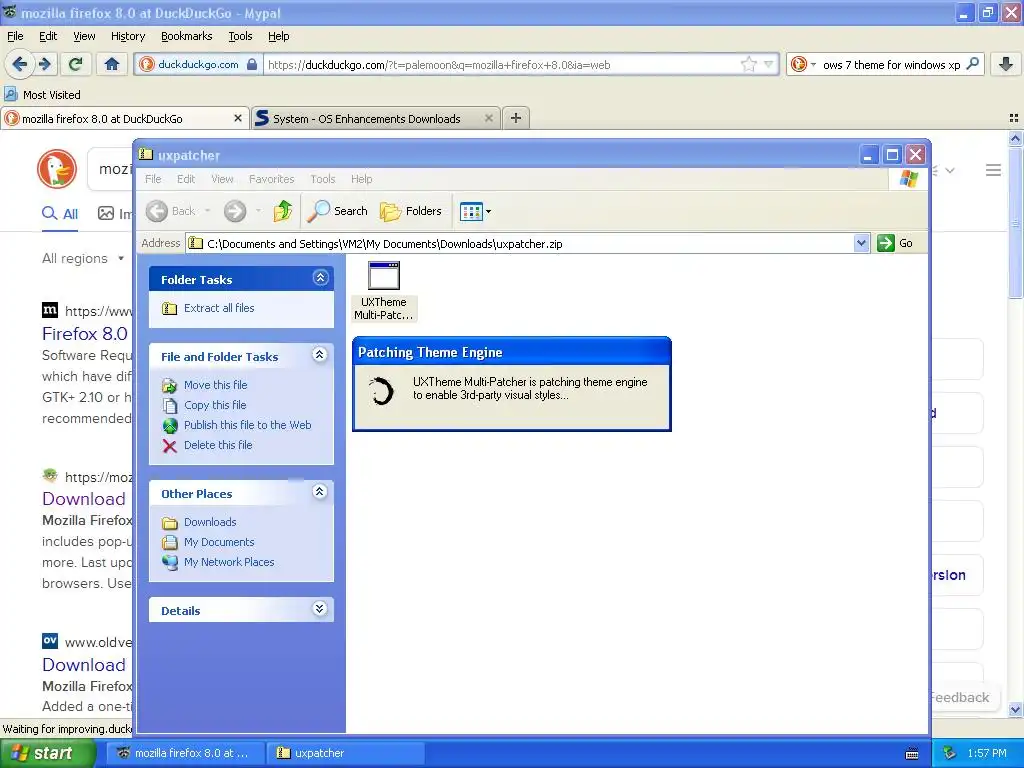Open Most Visited bookmarks folder
Viewport: 1024px width, 768px height.
pos(42,95)
